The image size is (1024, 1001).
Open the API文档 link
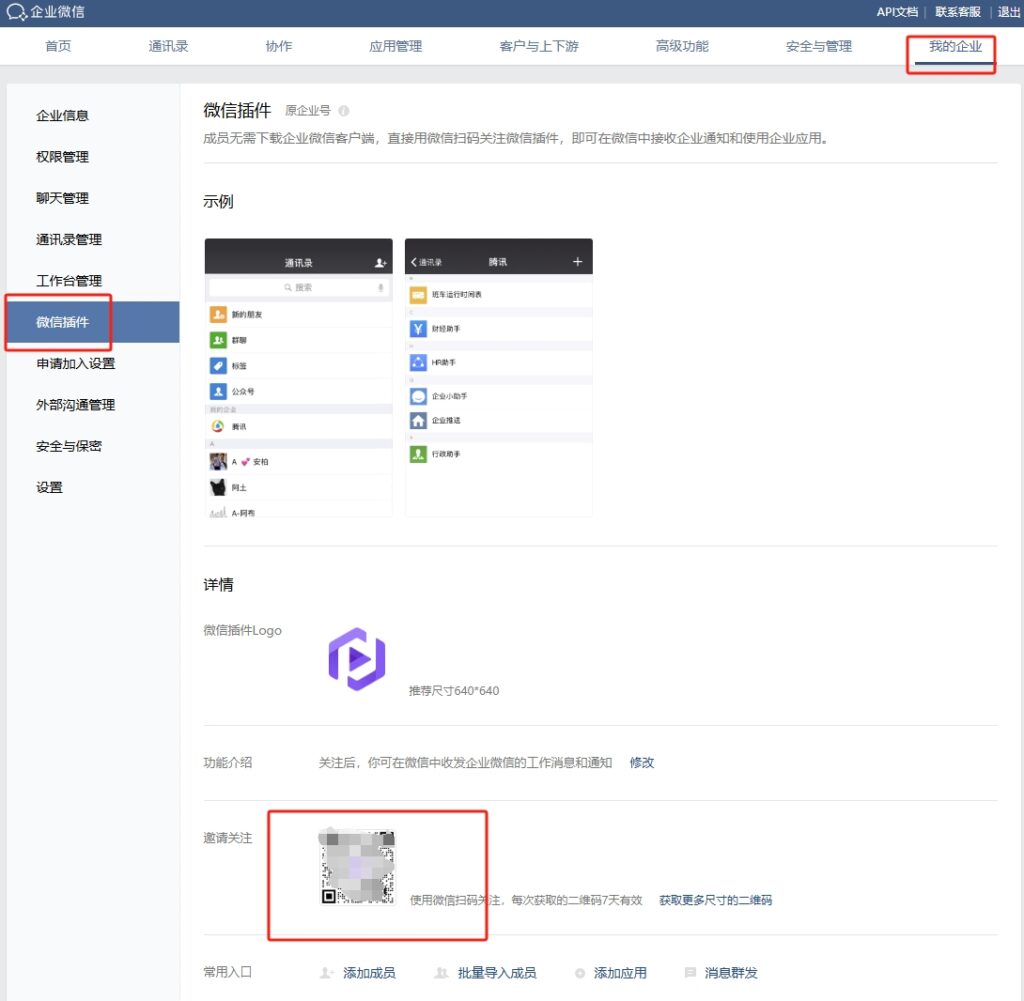click(897, 12)
